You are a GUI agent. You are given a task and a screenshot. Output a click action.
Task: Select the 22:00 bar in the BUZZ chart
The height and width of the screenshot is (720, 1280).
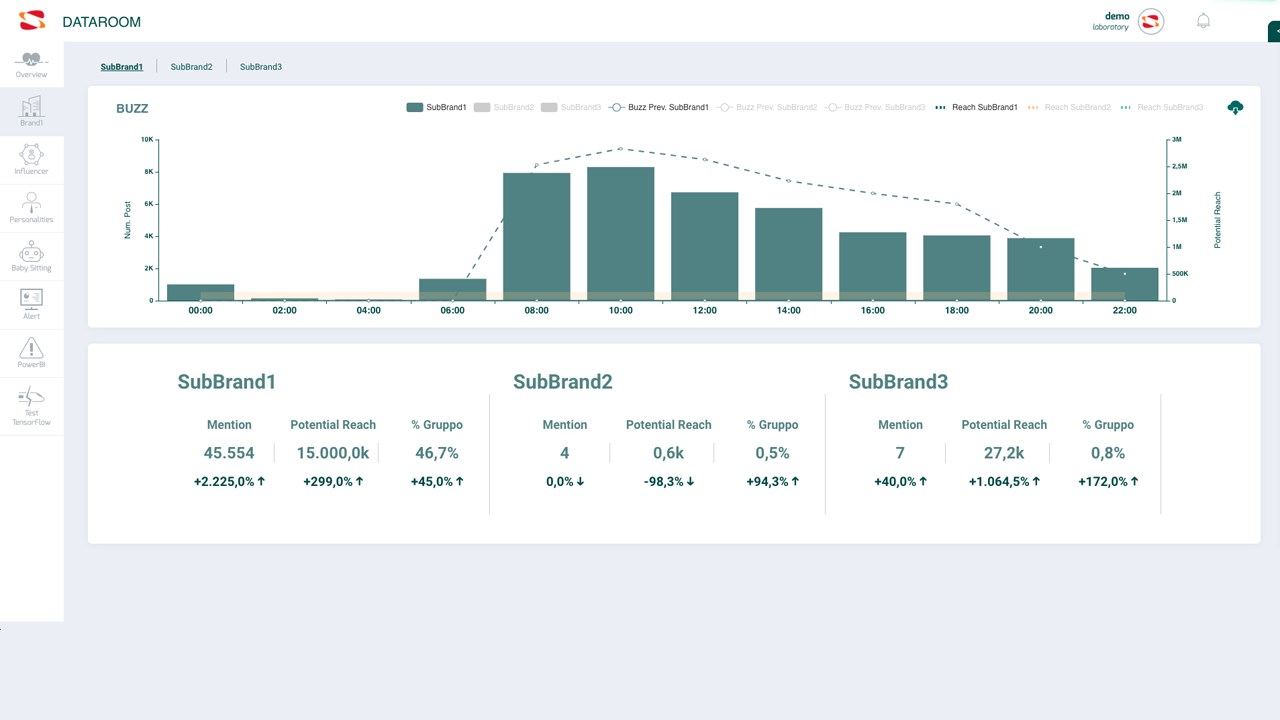(x=1124, y=284)
